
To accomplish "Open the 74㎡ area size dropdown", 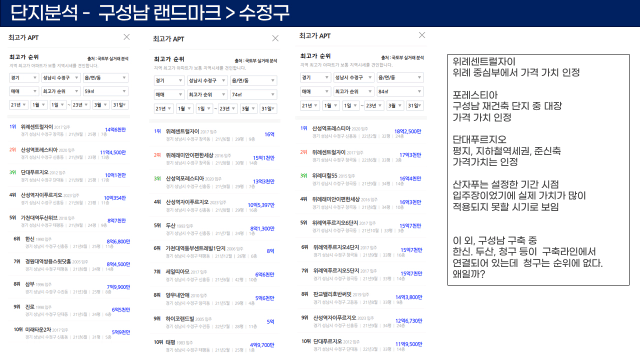I will (253, 94).
